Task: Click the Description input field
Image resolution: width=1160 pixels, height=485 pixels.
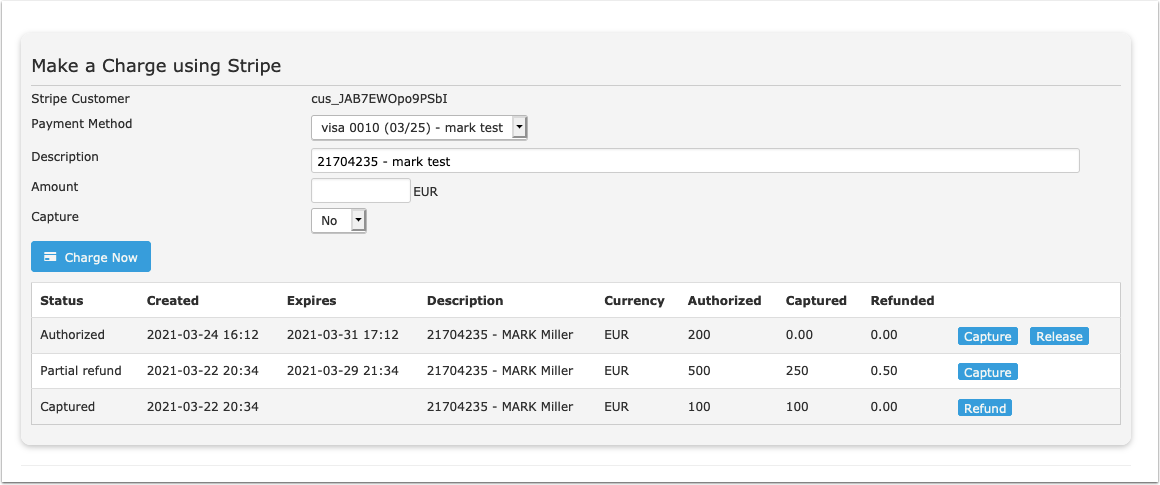Action: pos(695,160)
